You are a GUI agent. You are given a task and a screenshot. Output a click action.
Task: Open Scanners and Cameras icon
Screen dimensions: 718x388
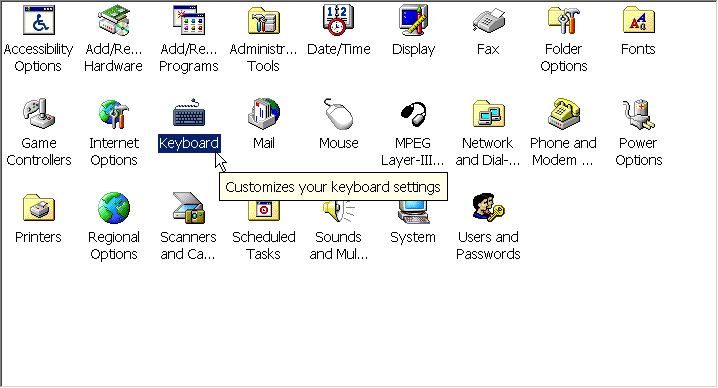(x=188, y=208)
